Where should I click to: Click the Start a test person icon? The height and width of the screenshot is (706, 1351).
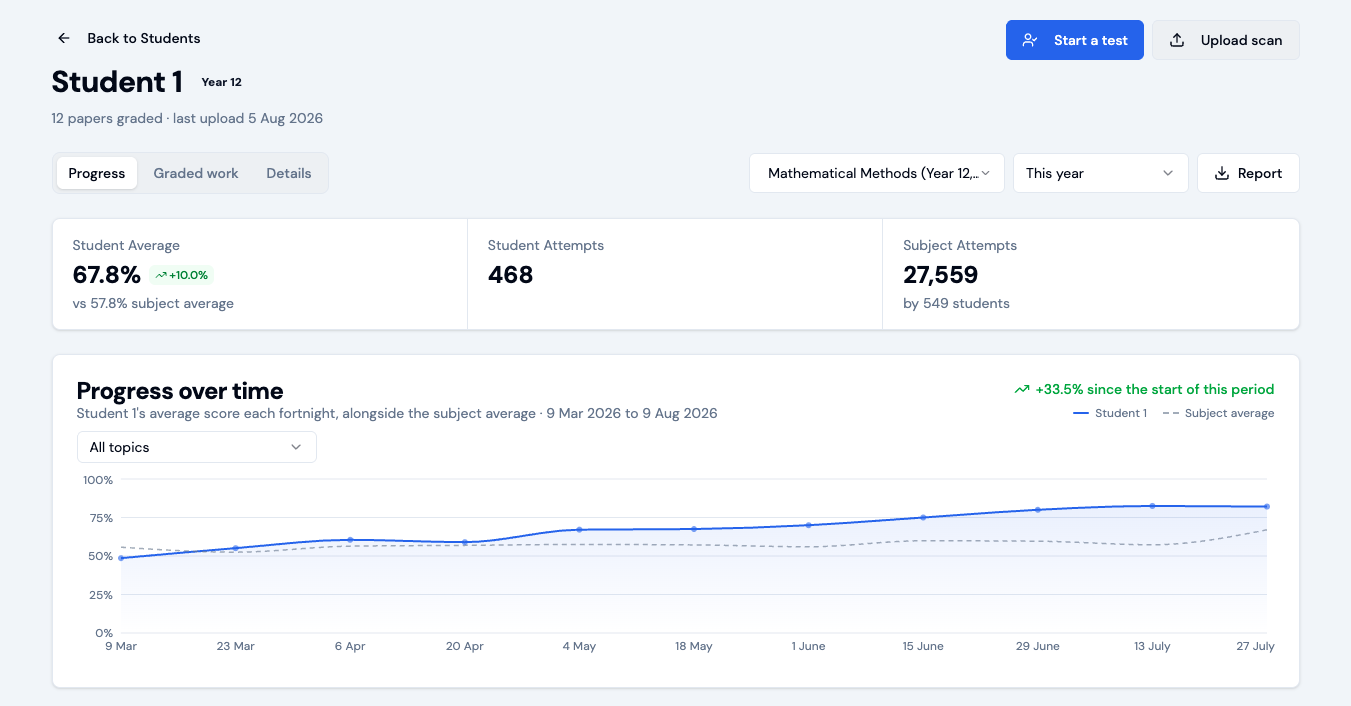pyautogui.click(x=1030, y=40)
